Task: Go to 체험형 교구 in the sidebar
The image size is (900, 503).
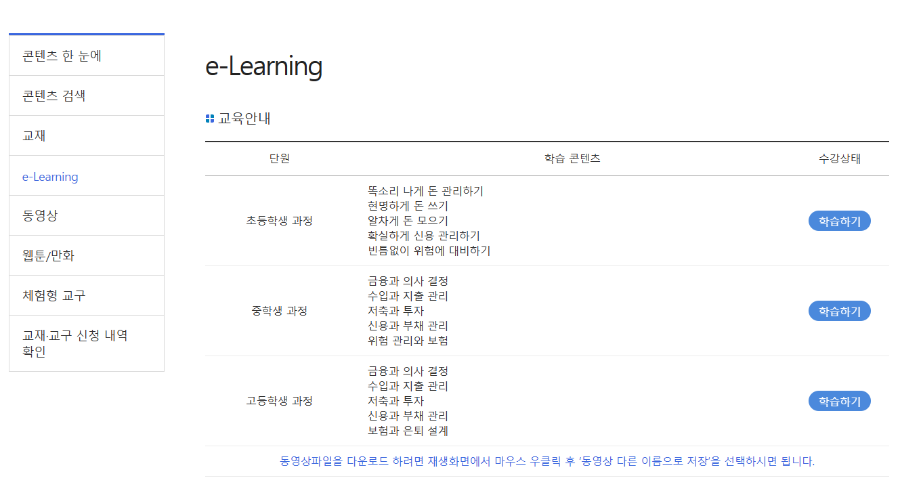Action: [x=87, y=296]
